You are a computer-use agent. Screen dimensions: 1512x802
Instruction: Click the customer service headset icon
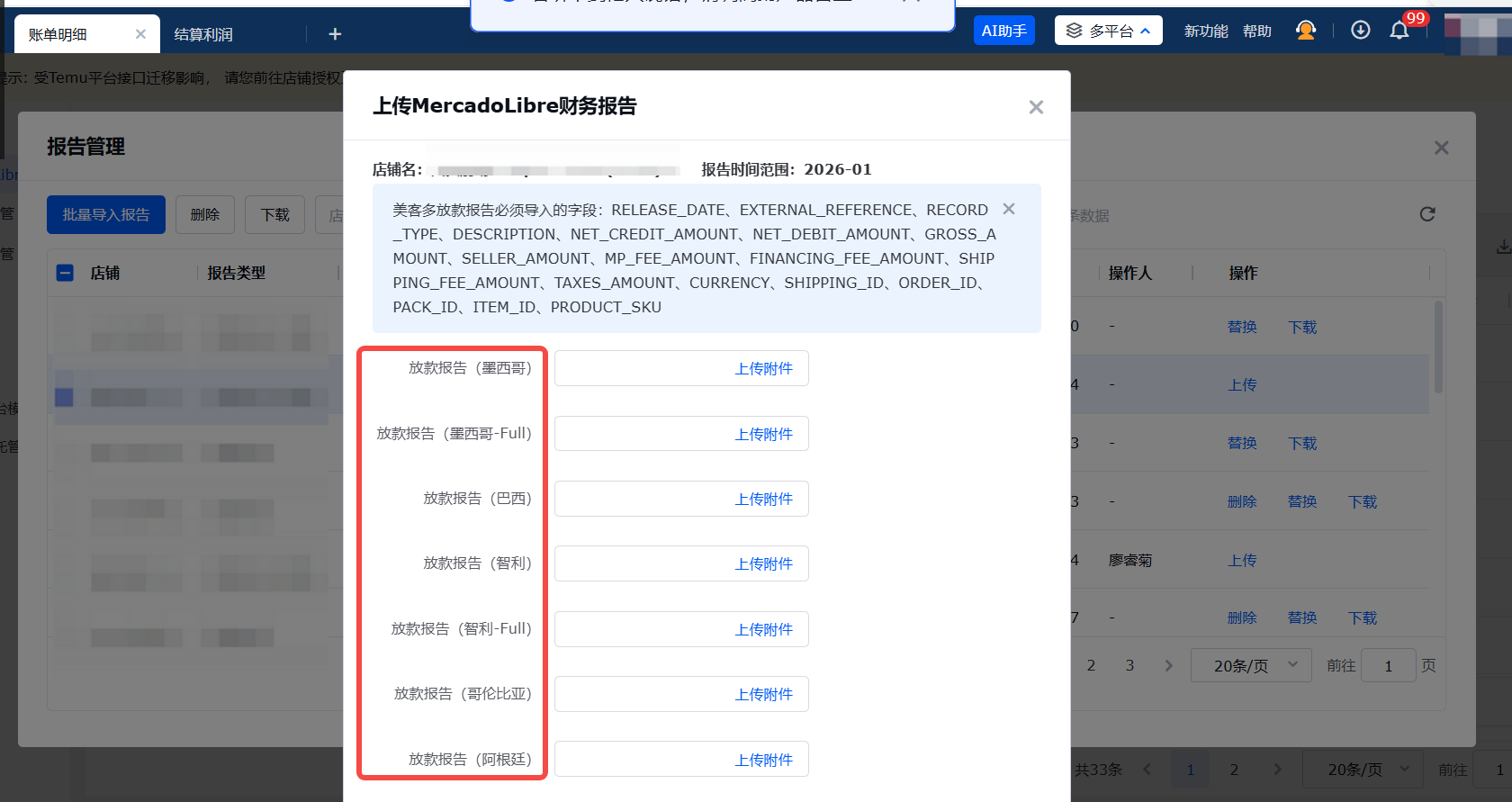[1305, 31]
